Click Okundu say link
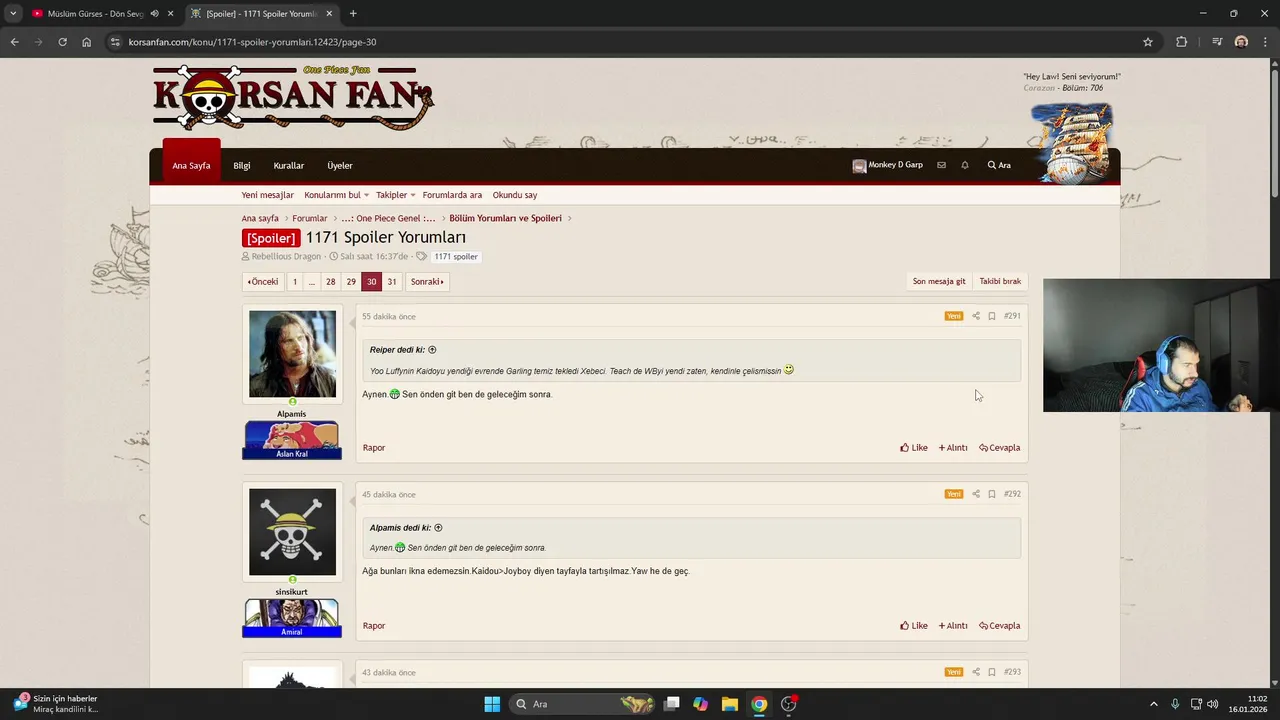1280x720 pixels. (515, 195)
